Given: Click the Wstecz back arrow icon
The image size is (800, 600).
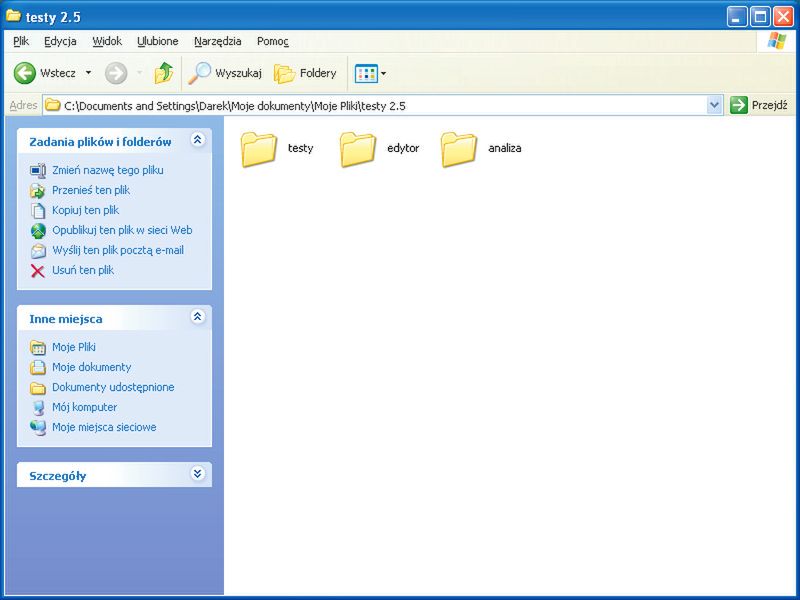Looking at the screenshot, I should (25, 73).
